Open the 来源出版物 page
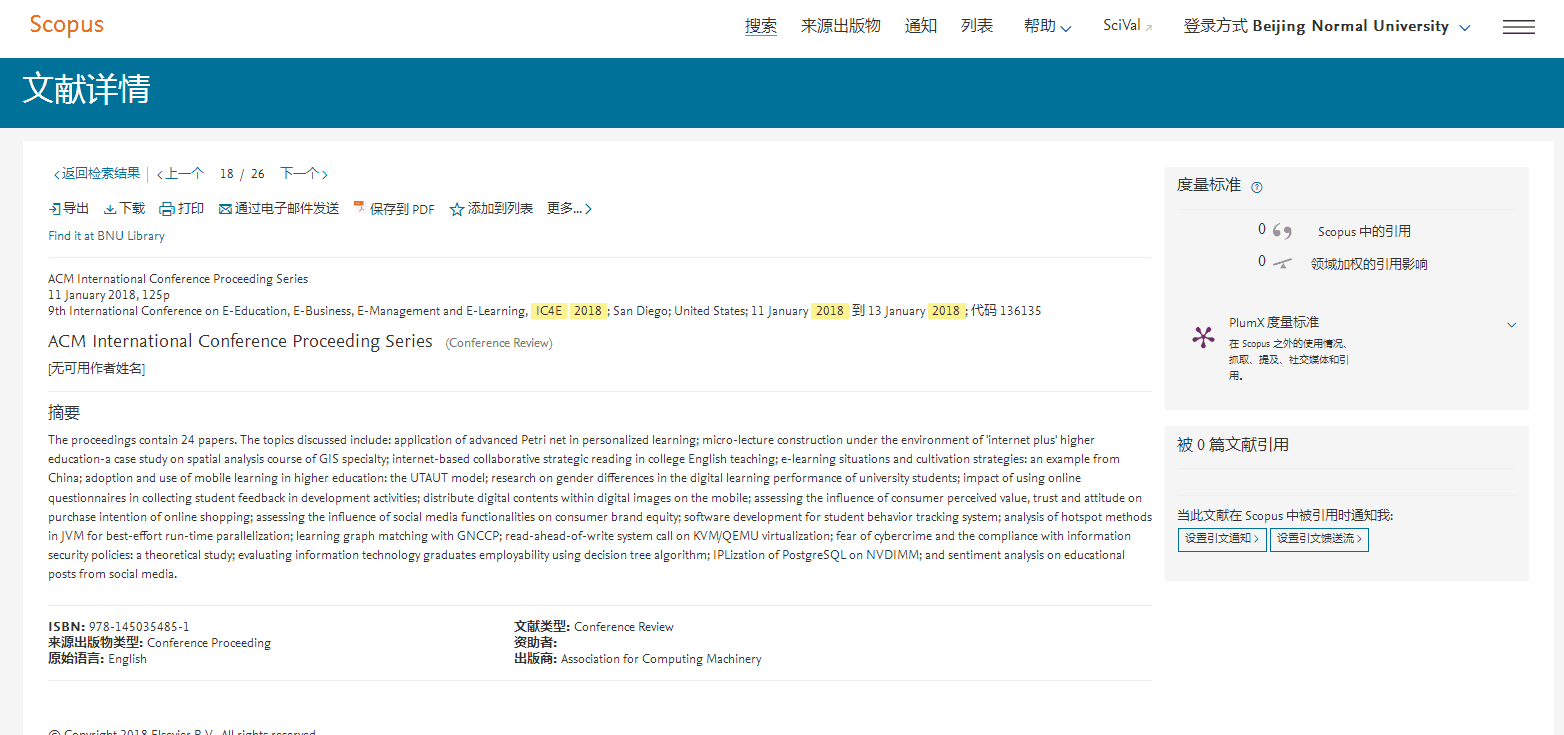1564x735 pixels. click(841, 26)
